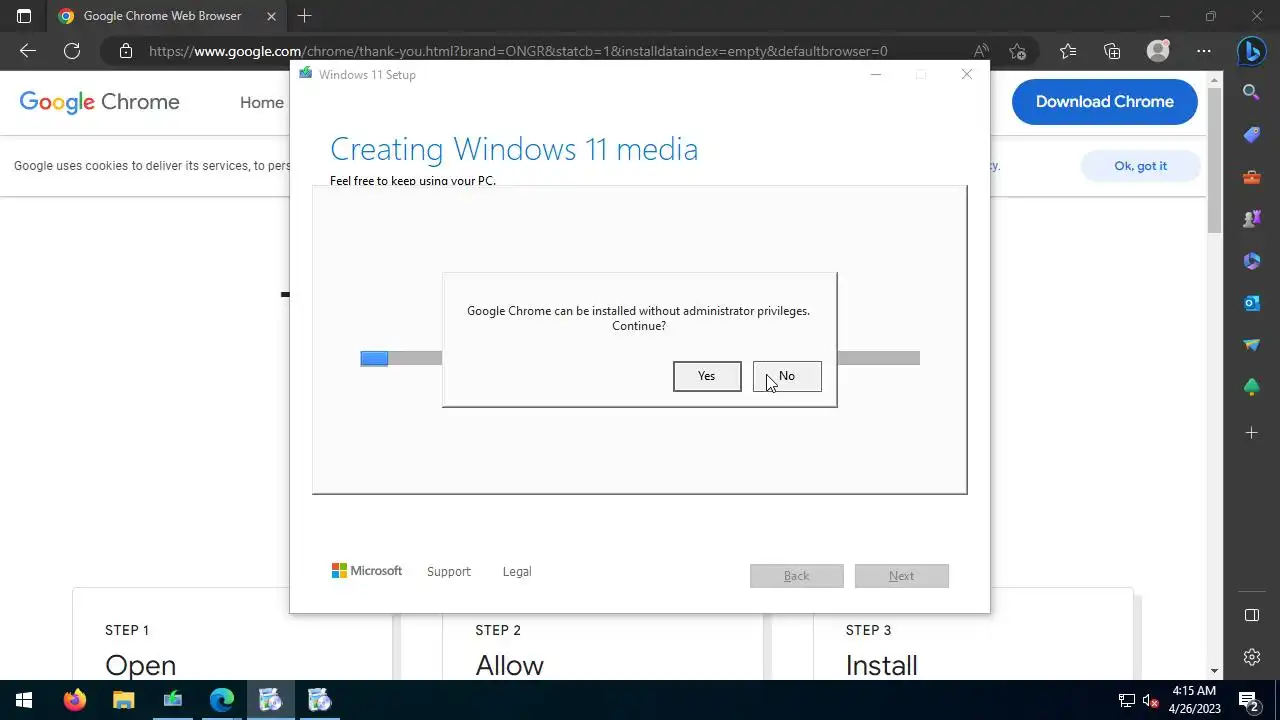Click STEP 3 Install card
Image resolution: width=1280 pixels, height=720 pixels.
(973, 634)
